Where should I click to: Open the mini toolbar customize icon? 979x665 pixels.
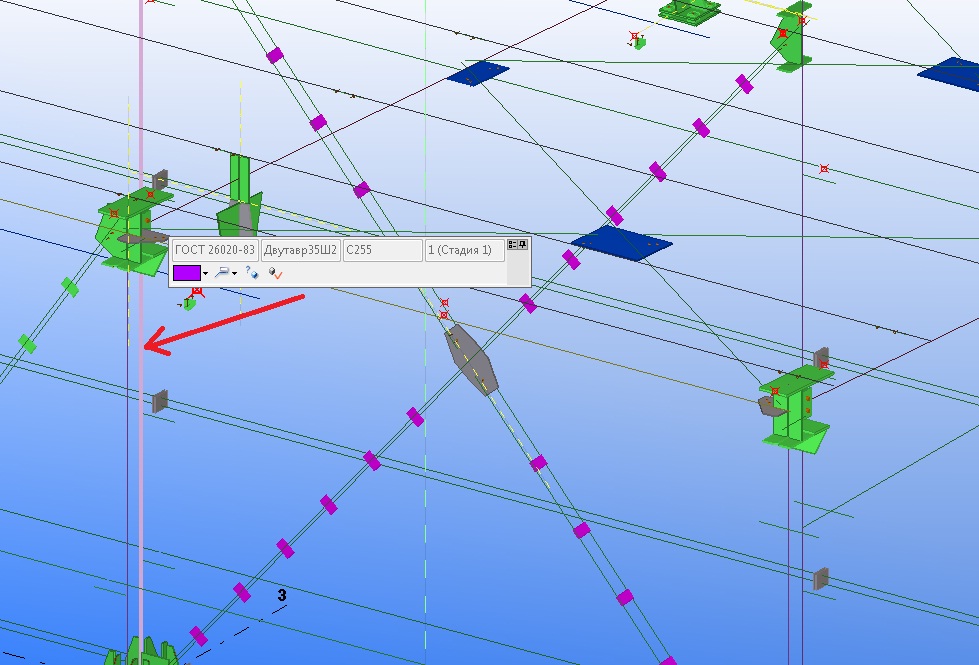(512, 244)
